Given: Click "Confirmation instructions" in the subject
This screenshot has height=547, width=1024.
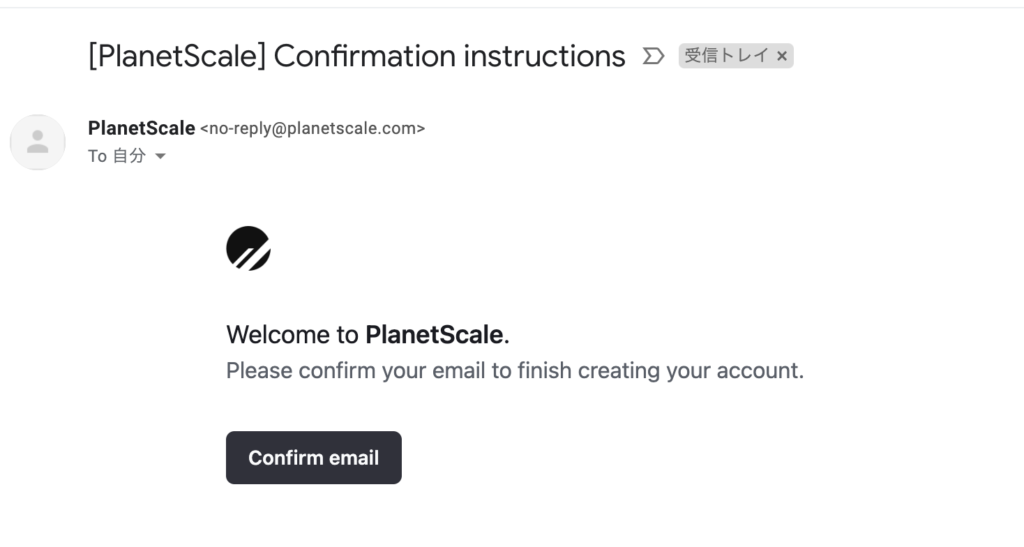Looking at the screenshot, I should click(449, 56).
